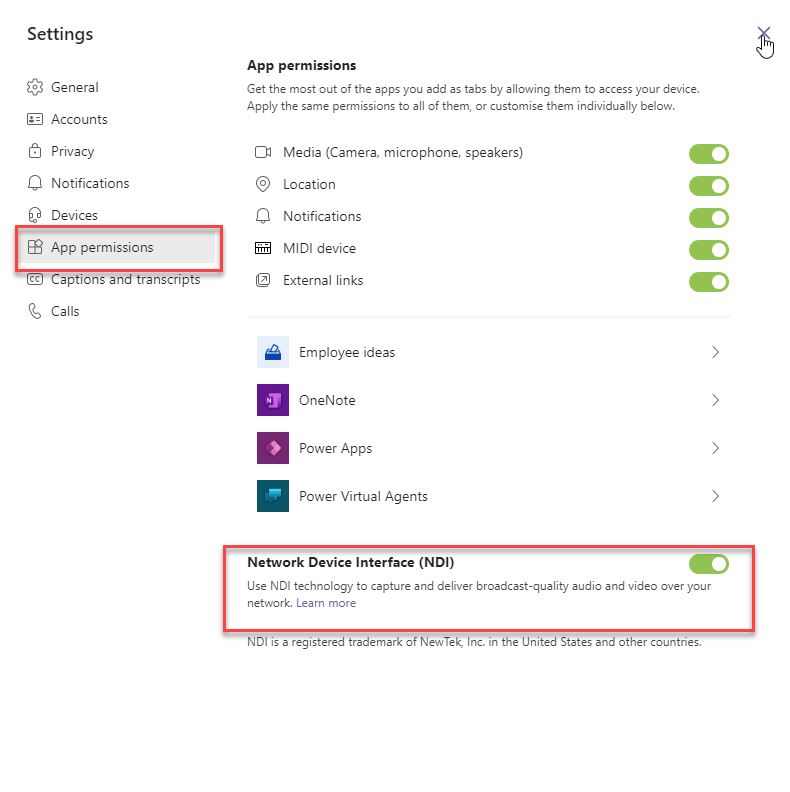790x792 pixels.
Task: Disable the Location permission toggle
Action: point(709,186)
